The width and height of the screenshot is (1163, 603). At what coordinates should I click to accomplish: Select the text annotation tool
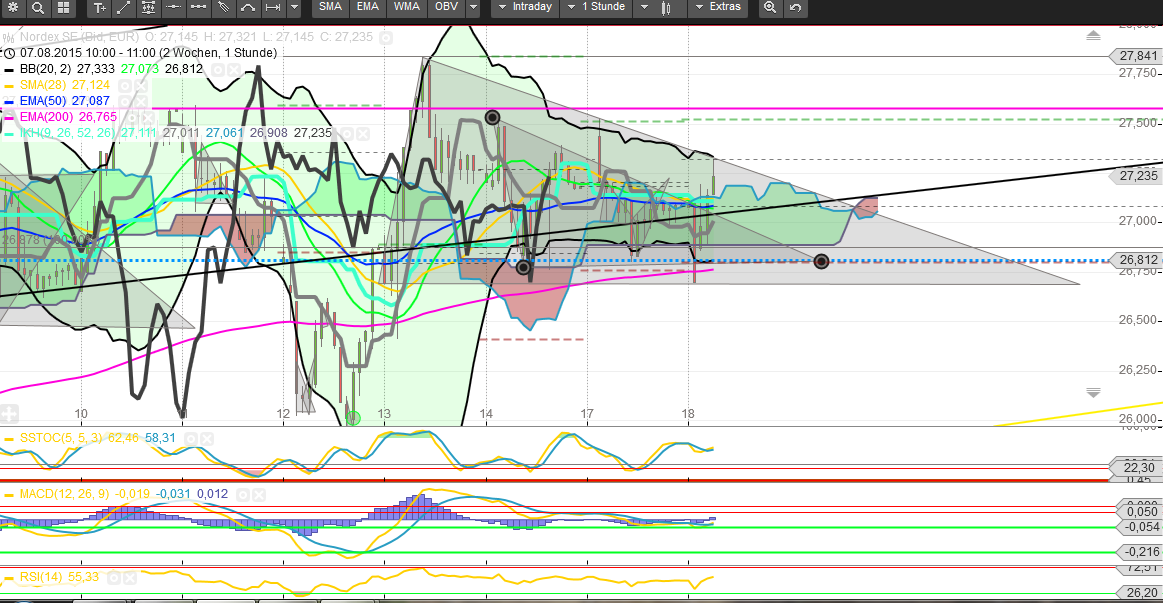point(99,7)
